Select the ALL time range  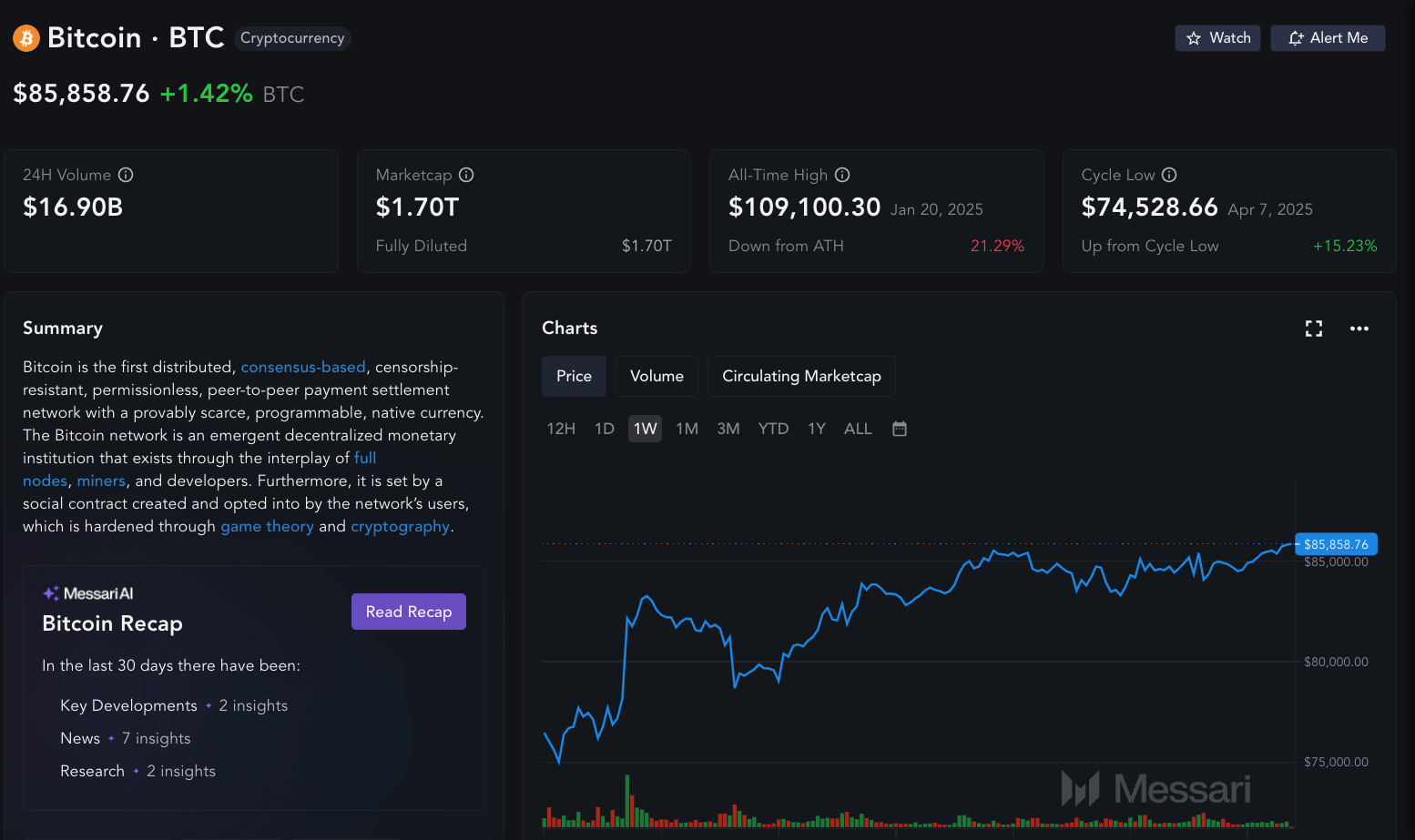tap(858, 429)
